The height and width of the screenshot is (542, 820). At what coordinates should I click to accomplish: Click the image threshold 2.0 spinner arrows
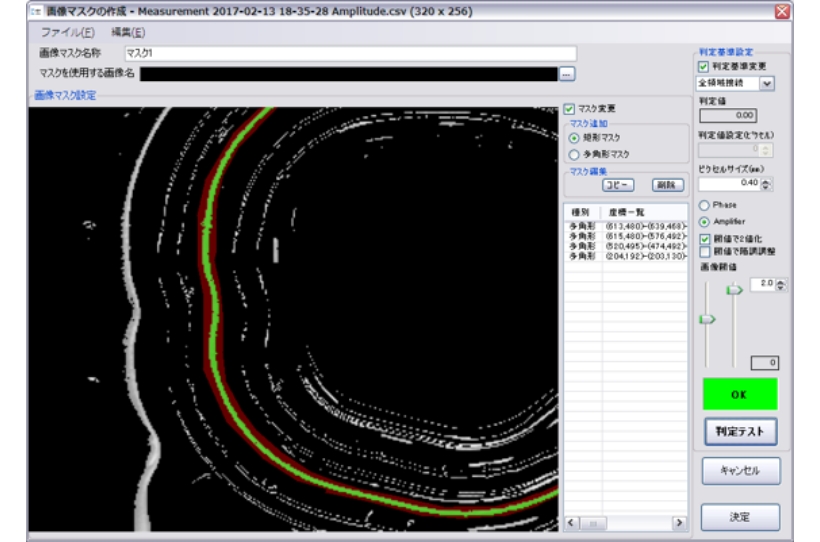pos(781,285)
